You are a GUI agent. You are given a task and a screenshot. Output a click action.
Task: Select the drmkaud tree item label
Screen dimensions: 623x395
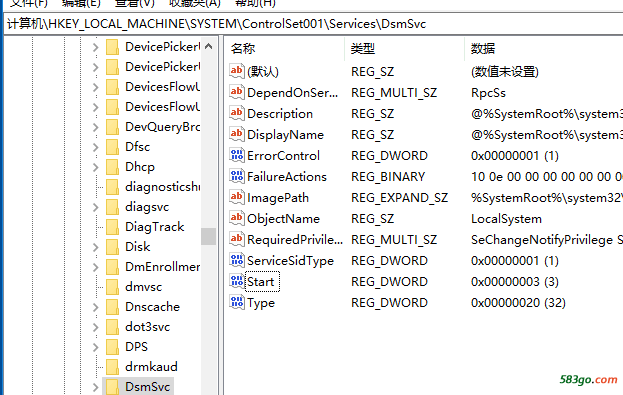(x=151, y=367)
